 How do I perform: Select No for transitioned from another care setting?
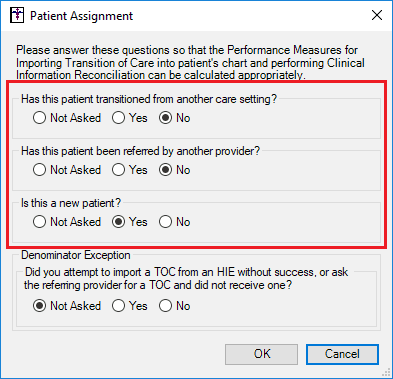pos(174,118)
